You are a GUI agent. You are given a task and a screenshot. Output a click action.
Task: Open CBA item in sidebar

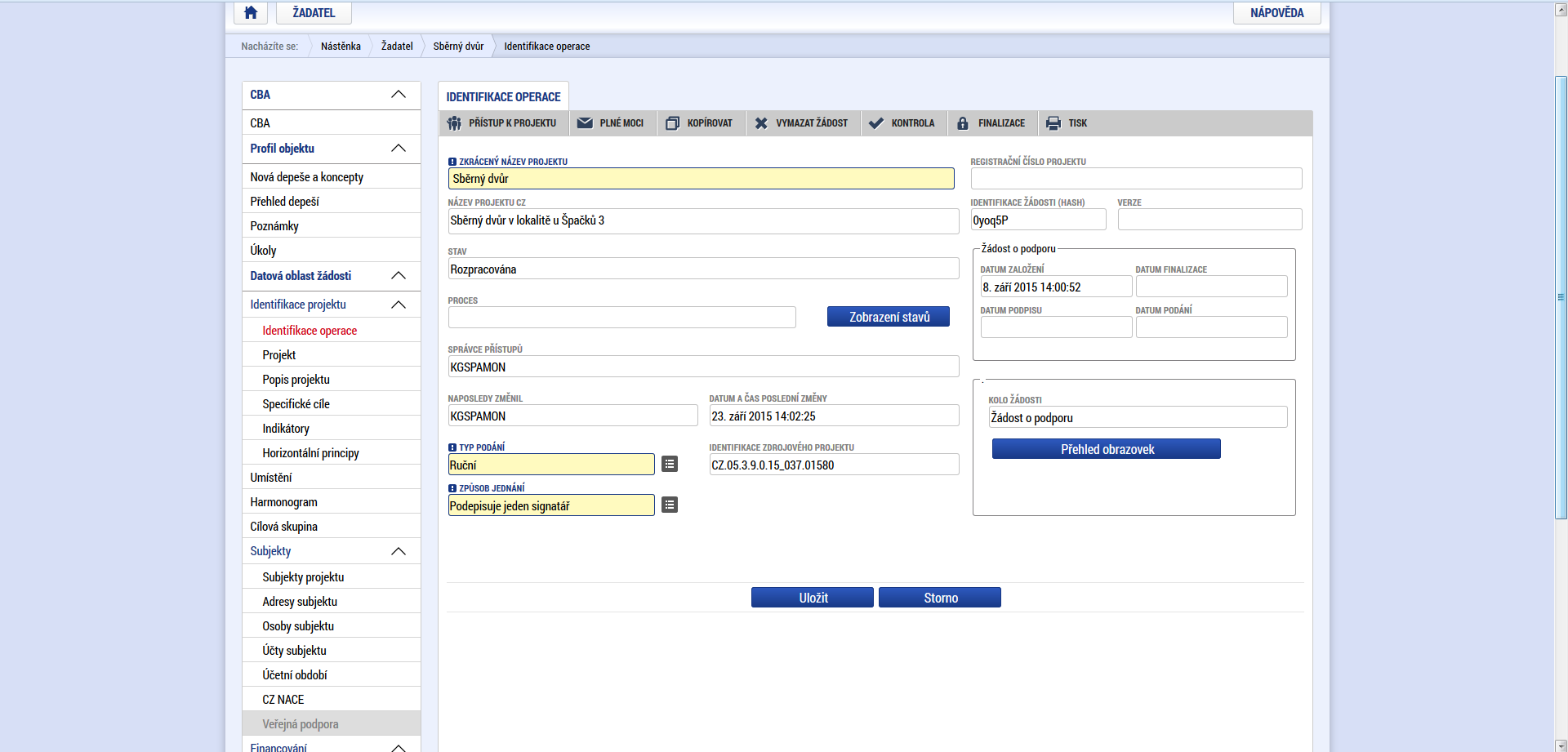tap(332, 123)
